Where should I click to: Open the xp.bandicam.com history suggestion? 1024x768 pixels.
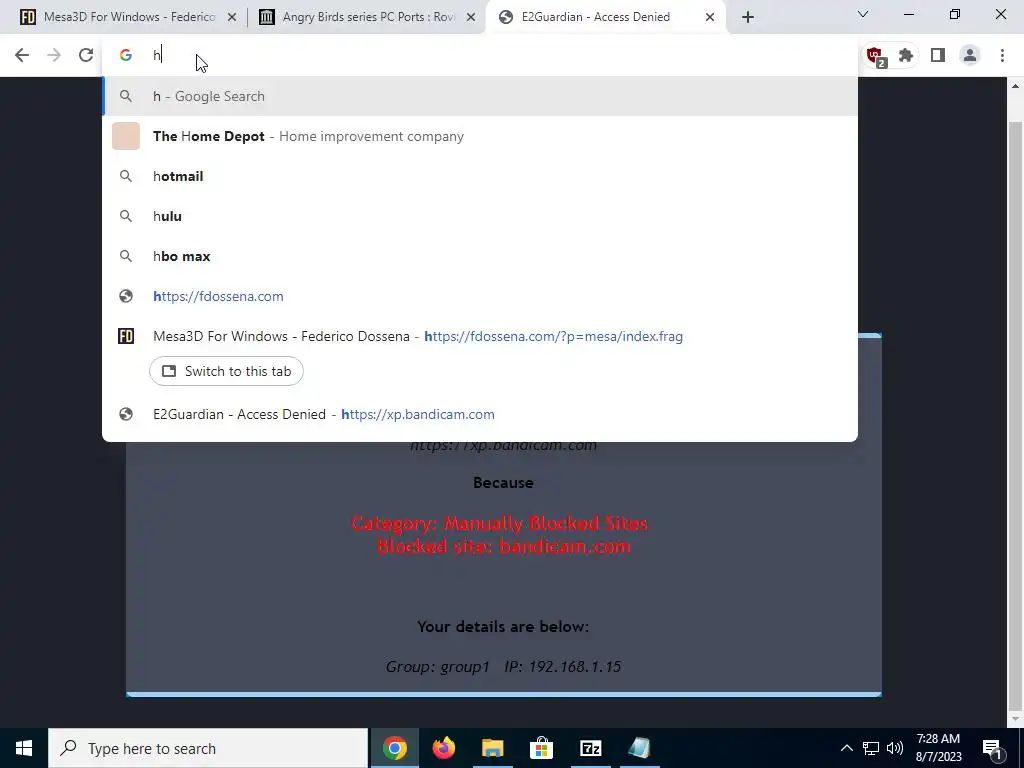click(x=480, y=414)
